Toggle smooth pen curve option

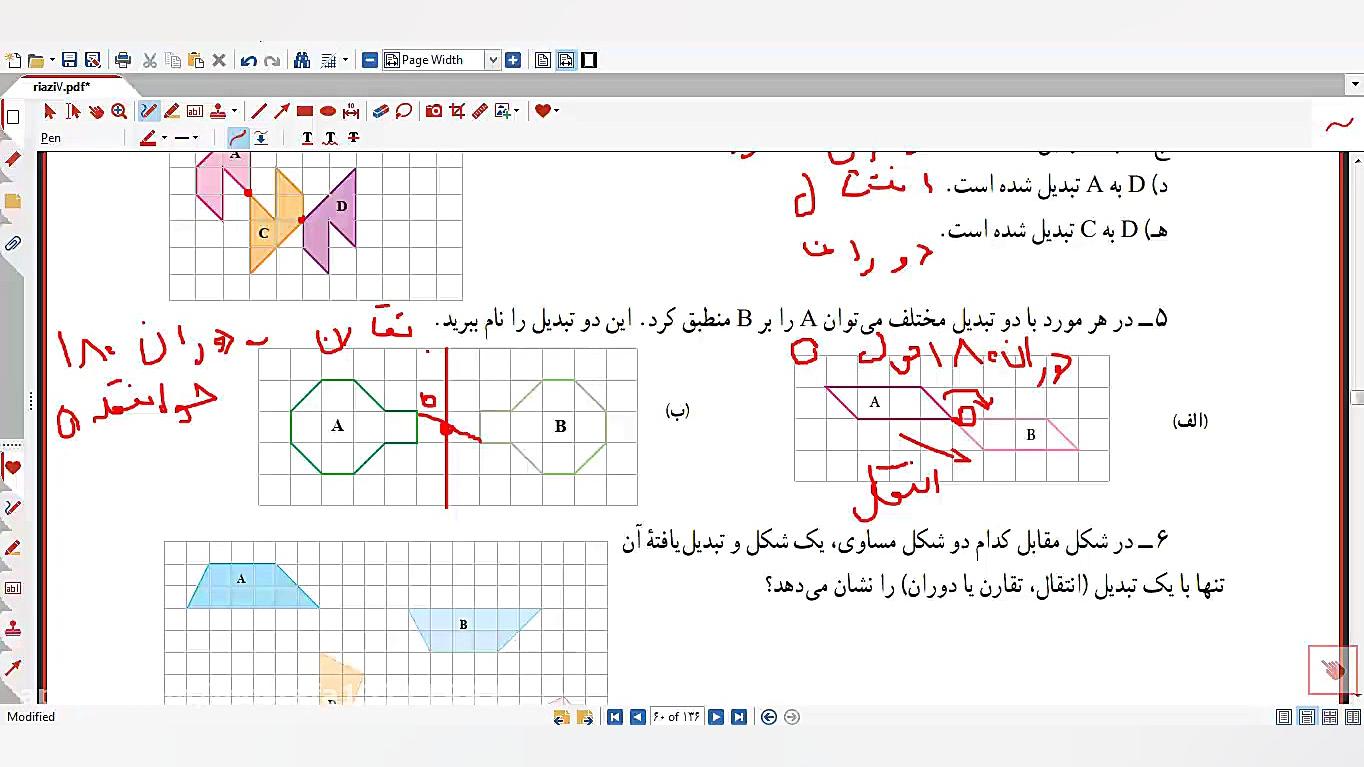tap(237, 138)
